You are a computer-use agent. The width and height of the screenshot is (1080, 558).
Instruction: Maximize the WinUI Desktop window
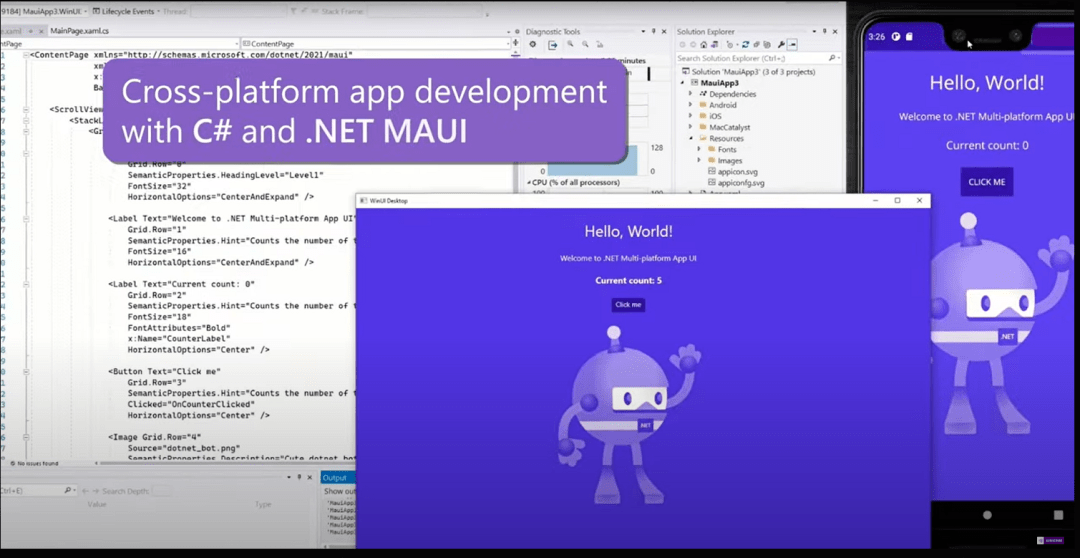tap(897, 200)
